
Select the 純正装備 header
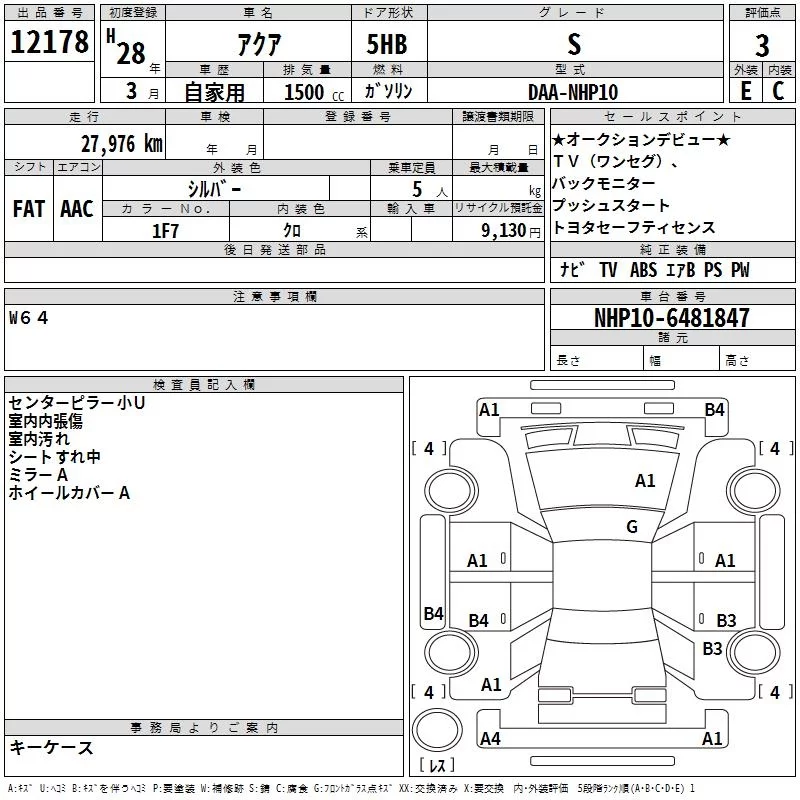pyautogui.click(x=672, y=249)
